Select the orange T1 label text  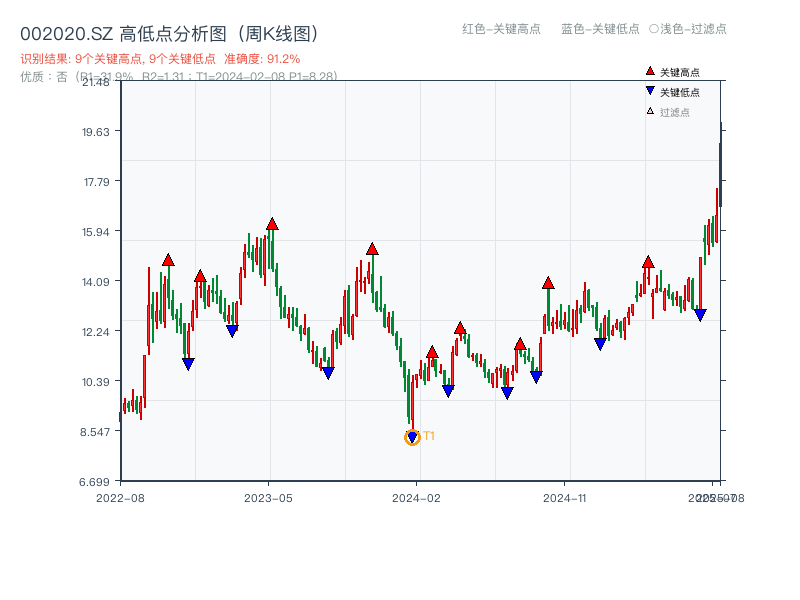[x=429, y=436]
